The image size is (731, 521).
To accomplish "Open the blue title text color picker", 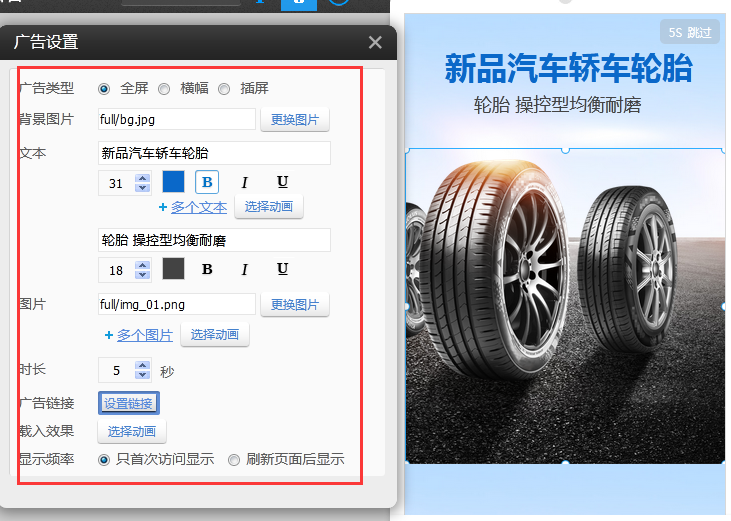I will [174, 182].
